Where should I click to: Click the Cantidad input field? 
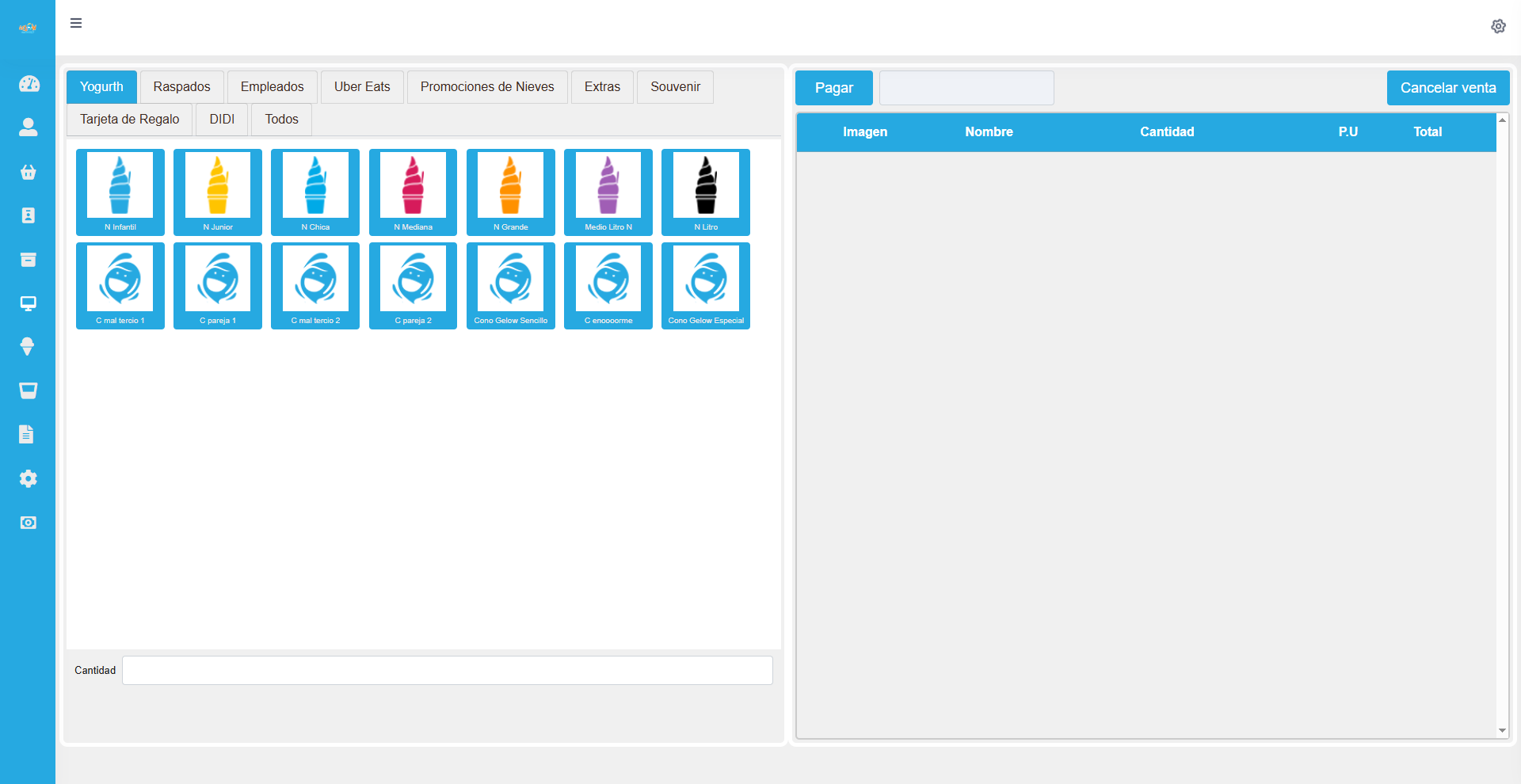(447, 670)
